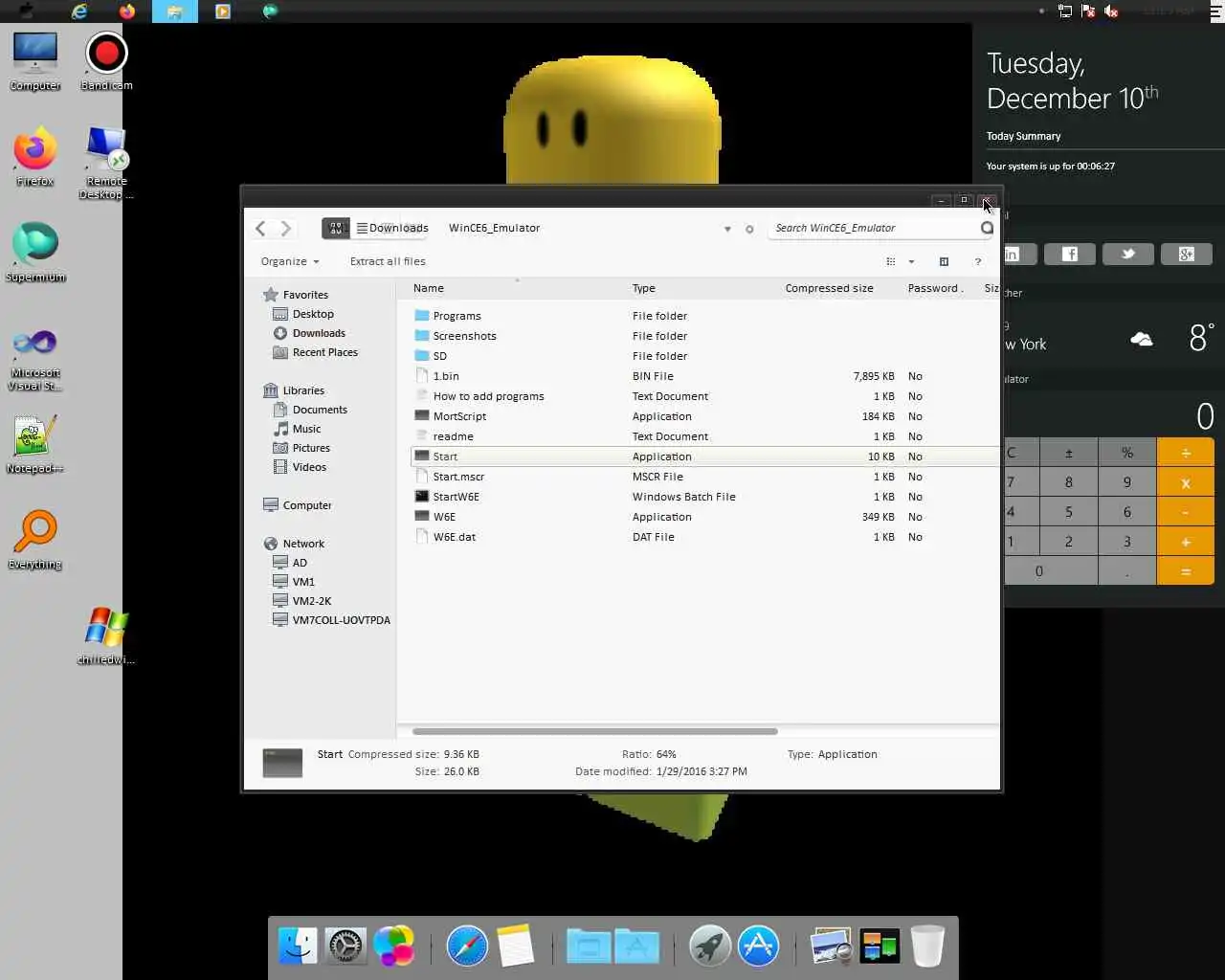Open the explorer help question mark

pos(977,261)
